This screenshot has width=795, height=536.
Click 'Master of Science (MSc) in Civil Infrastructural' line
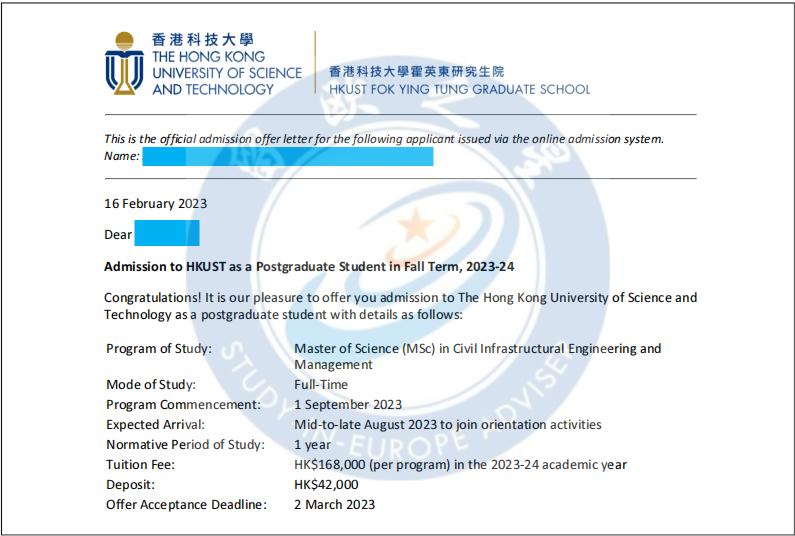478,349
